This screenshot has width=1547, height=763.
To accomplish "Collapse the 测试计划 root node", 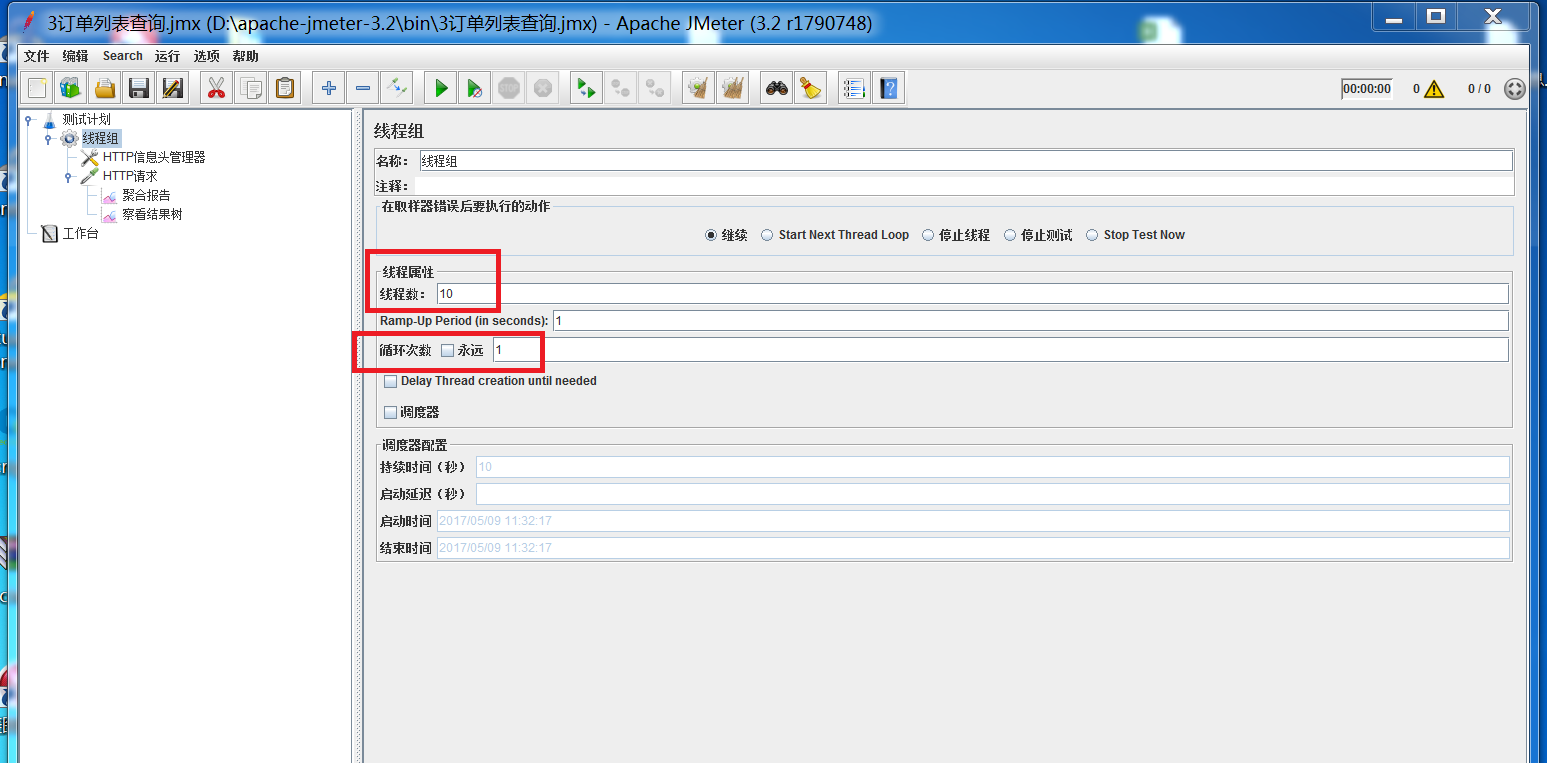I will click(x=28, y=120).
